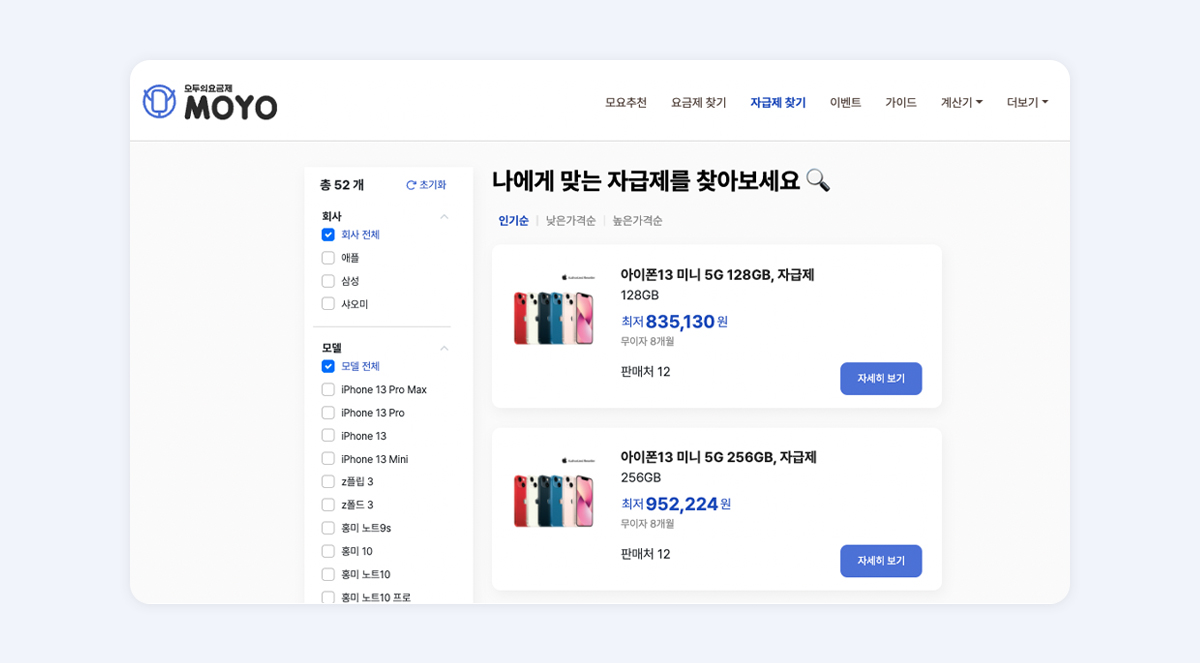Check the 홍미 10 checkbox
Viewport: 1200px width, 663px height.
328,551
